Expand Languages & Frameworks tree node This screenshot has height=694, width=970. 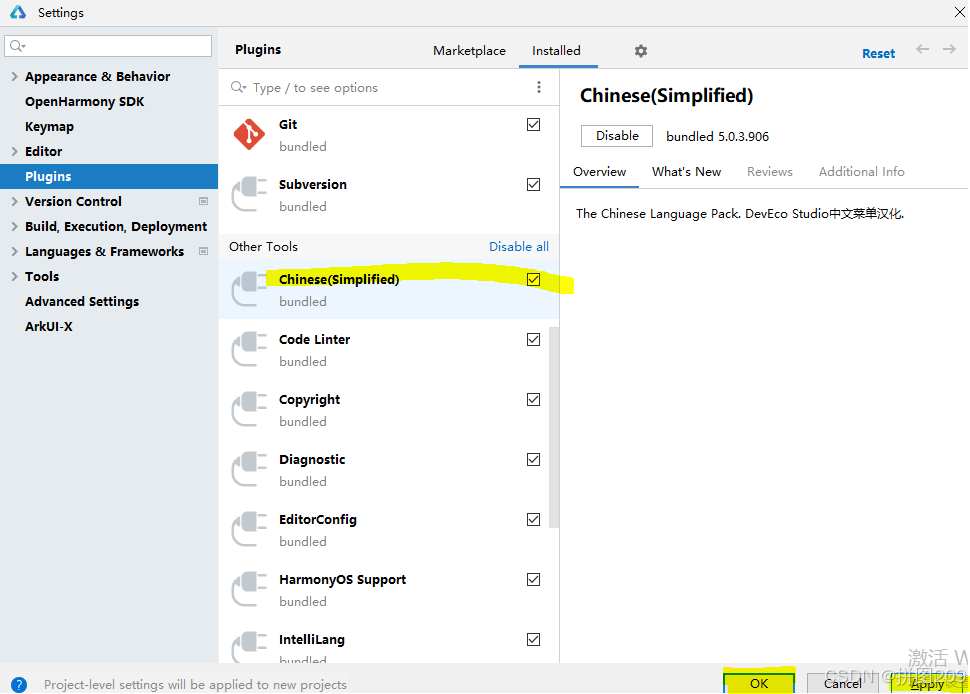coord(14,251)
